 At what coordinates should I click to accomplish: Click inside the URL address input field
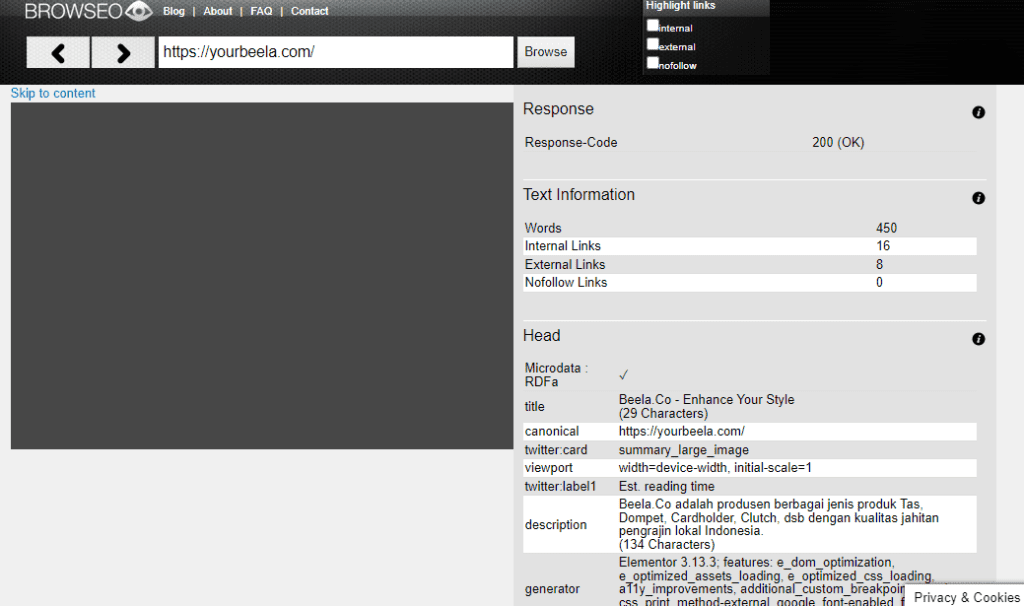pyautogui.click(x=334, y=51)
